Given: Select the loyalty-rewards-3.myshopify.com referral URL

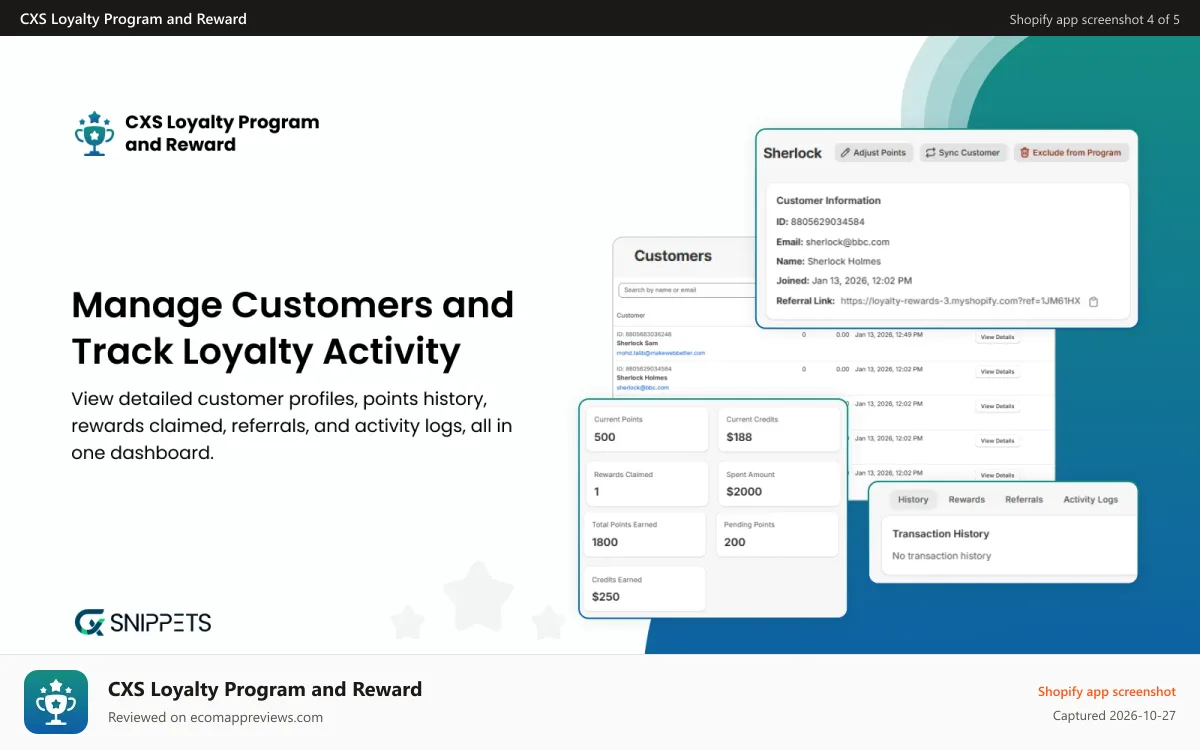Looking at the screenshot, I should 960,301.
